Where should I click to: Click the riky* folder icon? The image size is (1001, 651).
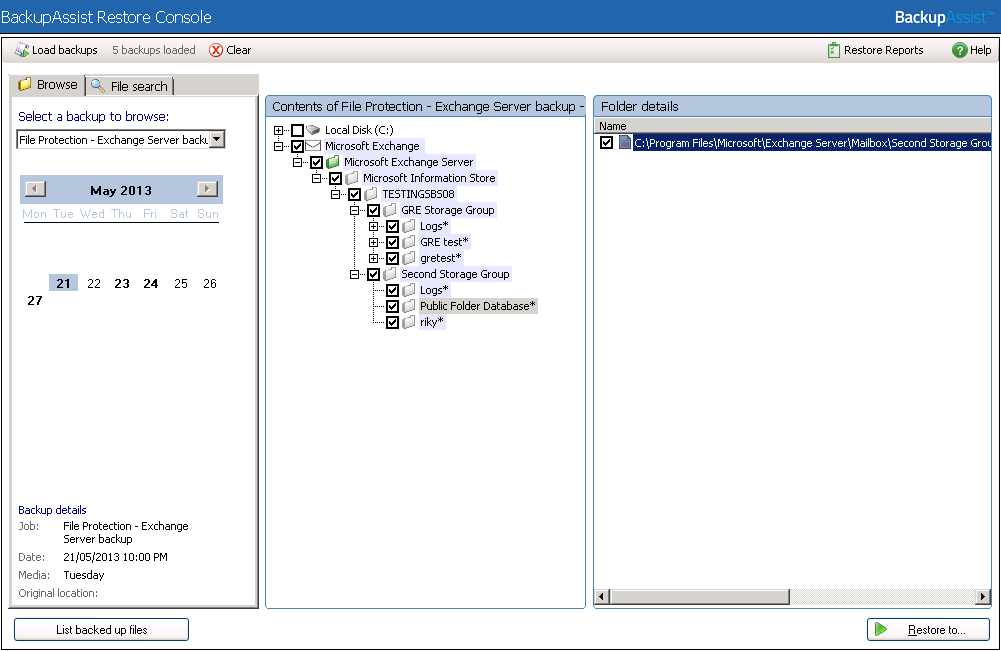point(409,322)
